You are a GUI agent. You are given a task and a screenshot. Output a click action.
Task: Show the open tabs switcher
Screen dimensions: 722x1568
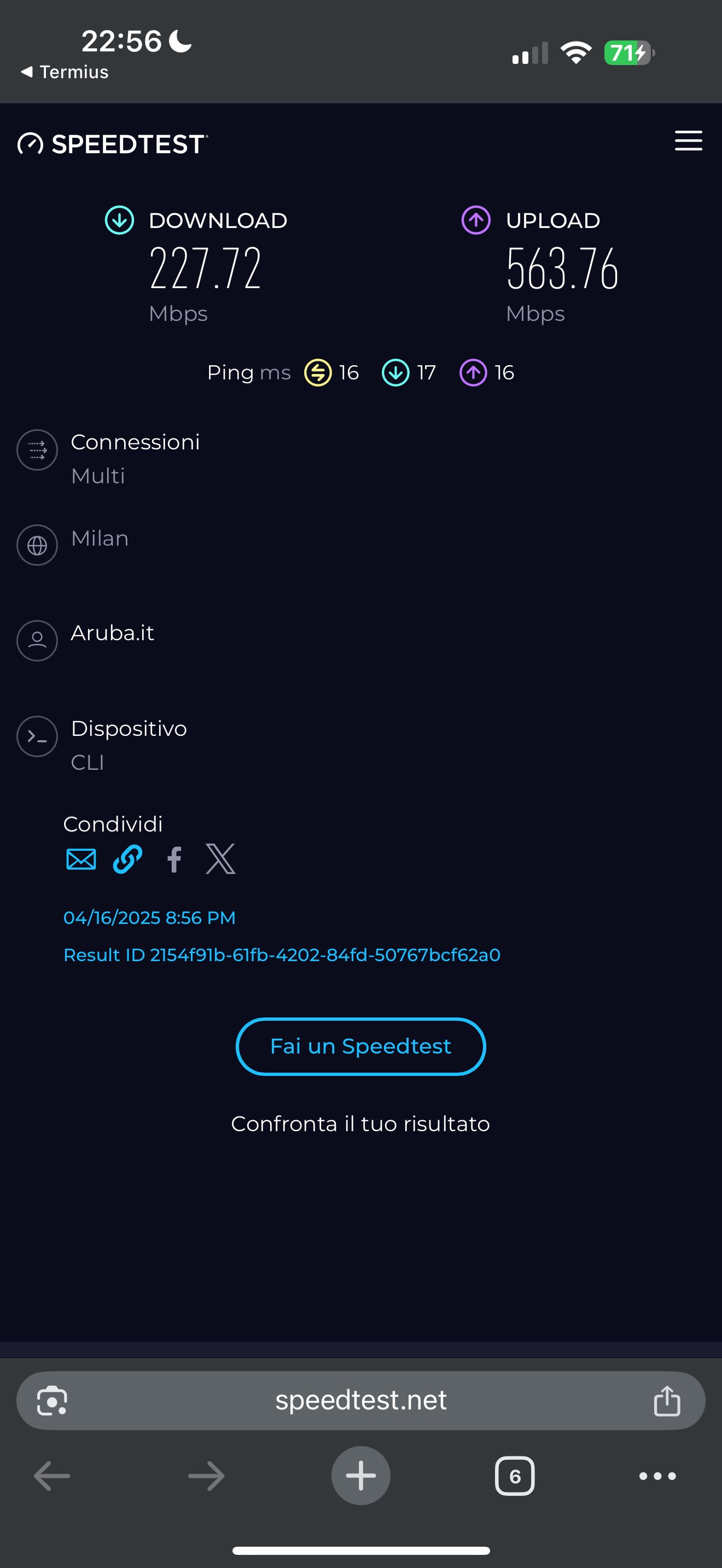pyautogui.click(x=514, y=1476)
